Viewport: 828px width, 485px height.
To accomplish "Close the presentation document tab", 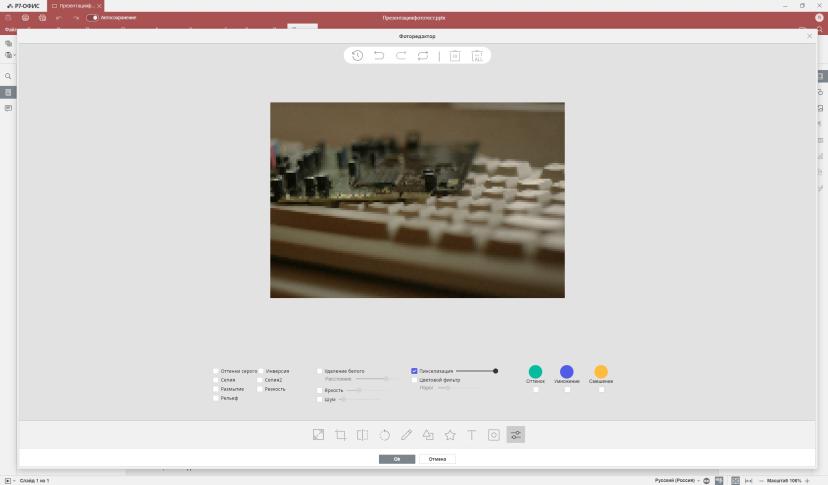I will click(99, 6).
